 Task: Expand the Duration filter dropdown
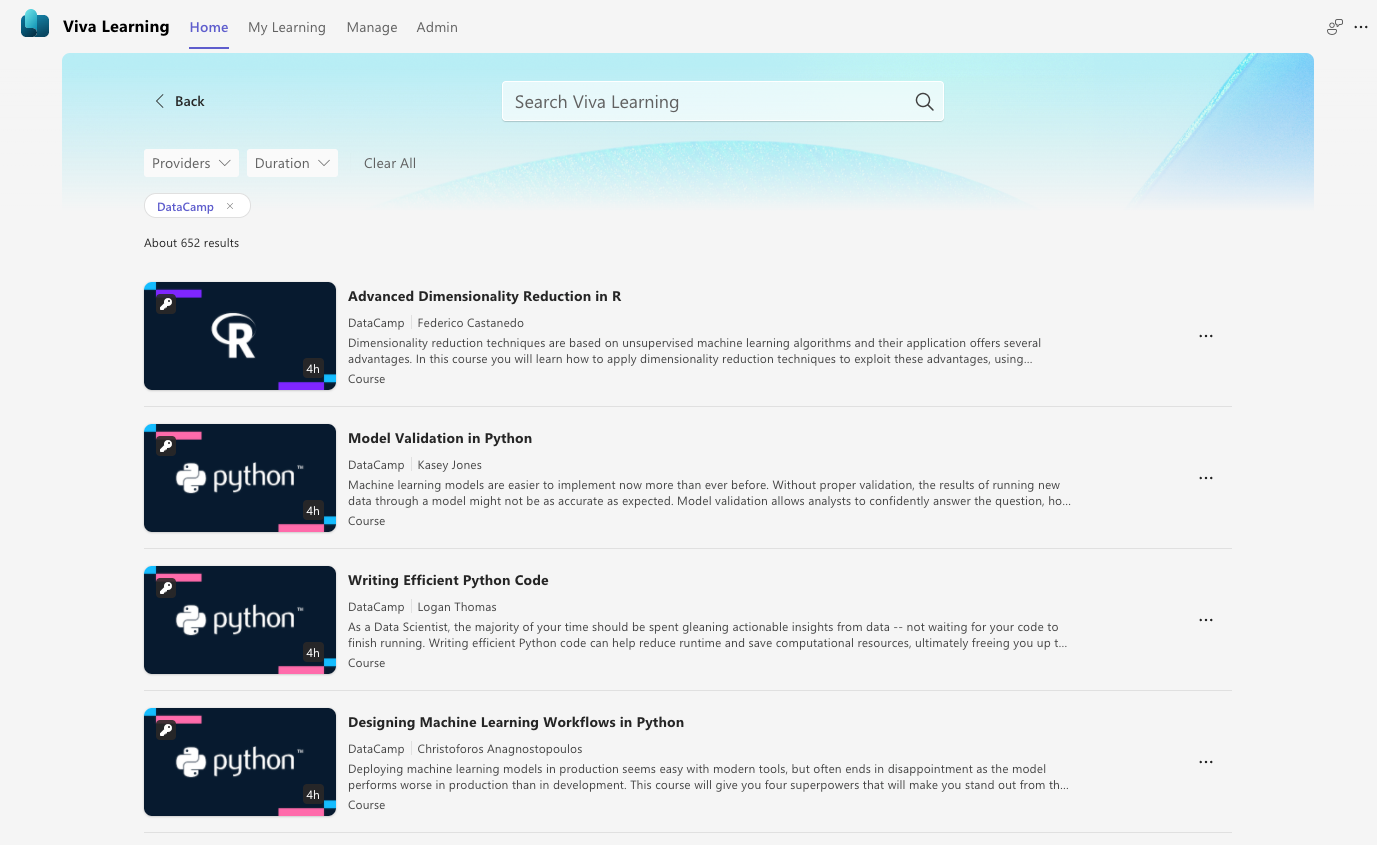(292, 163)
